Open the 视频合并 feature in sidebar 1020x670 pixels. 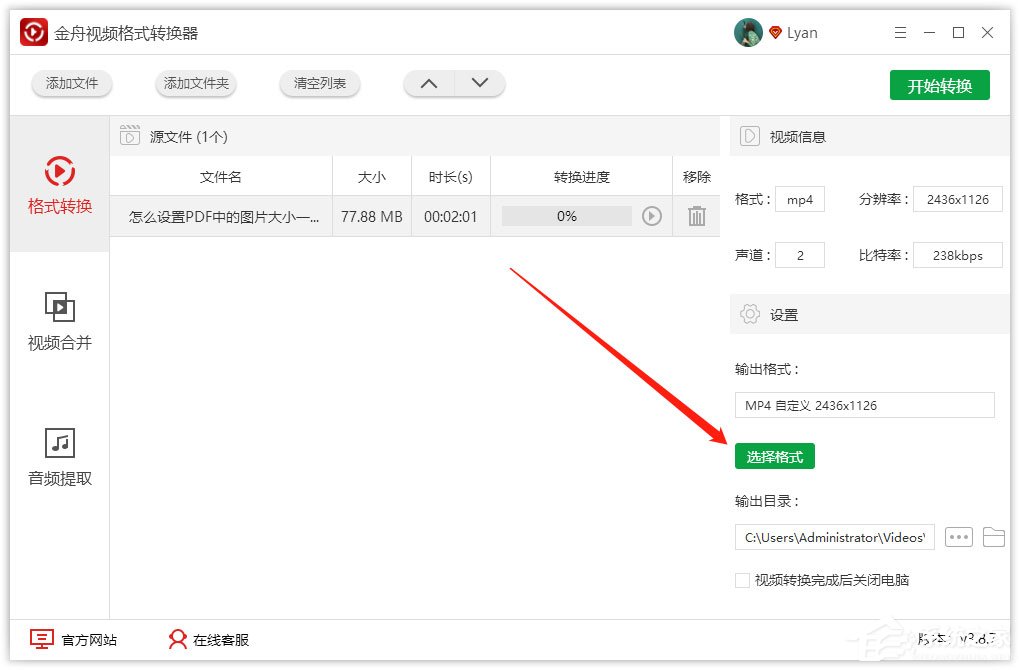pos(59,320)
